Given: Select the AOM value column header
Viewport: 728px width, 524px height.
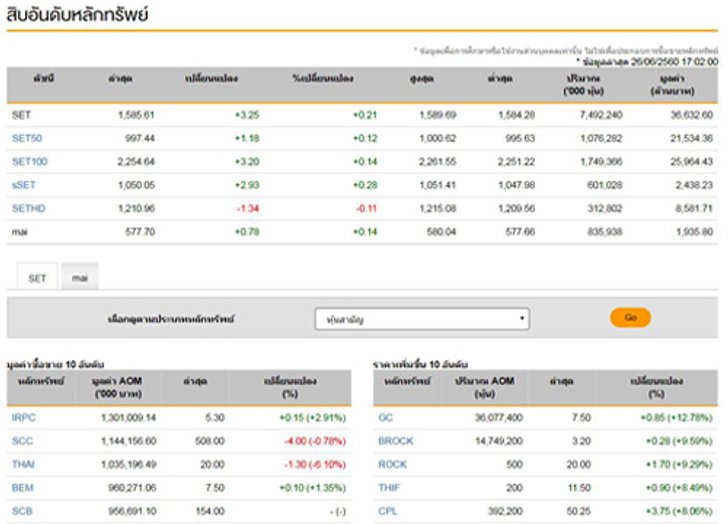Looking at the screenshot, I should (x=117, y=387).
